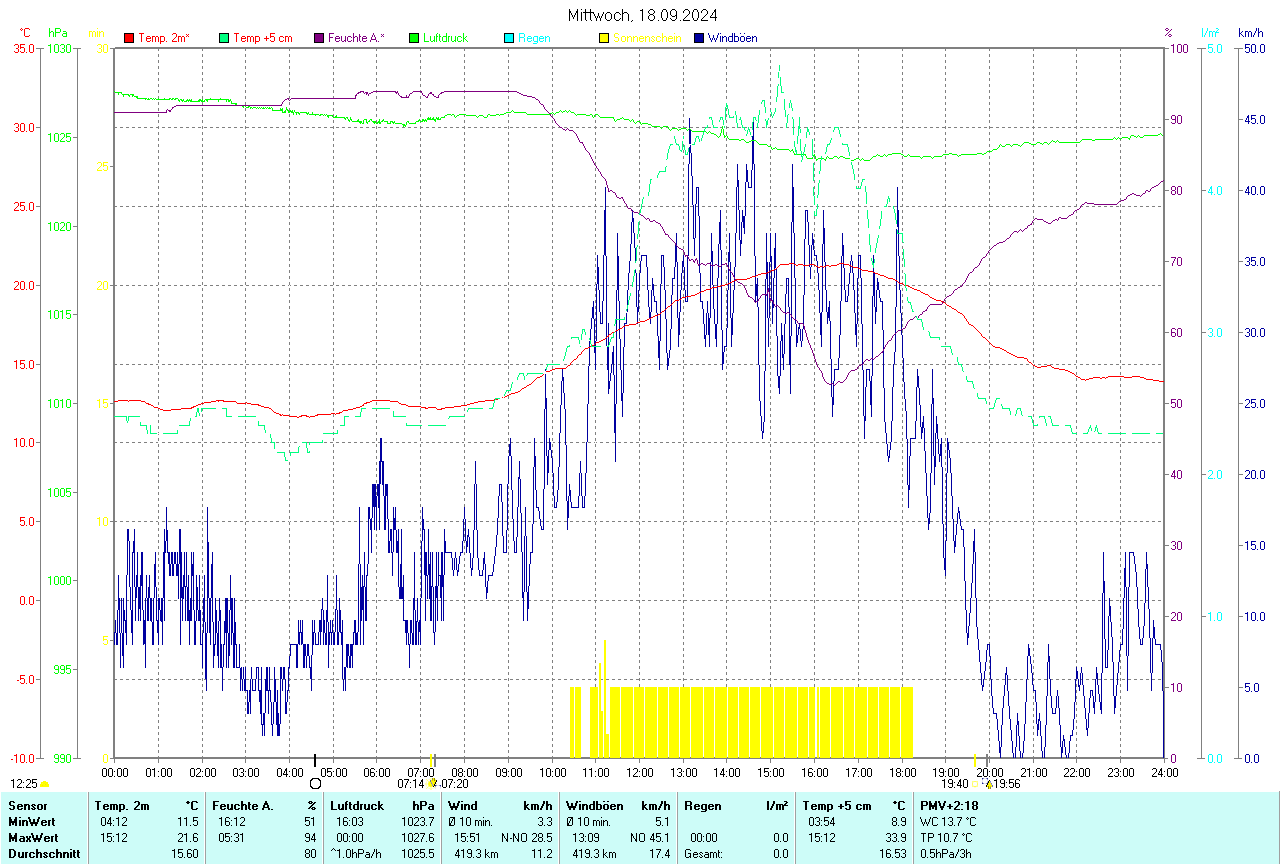Click the 'Temp +5 cm' table column header
This screenshot has height=864, width=1280.
(837, 805)
